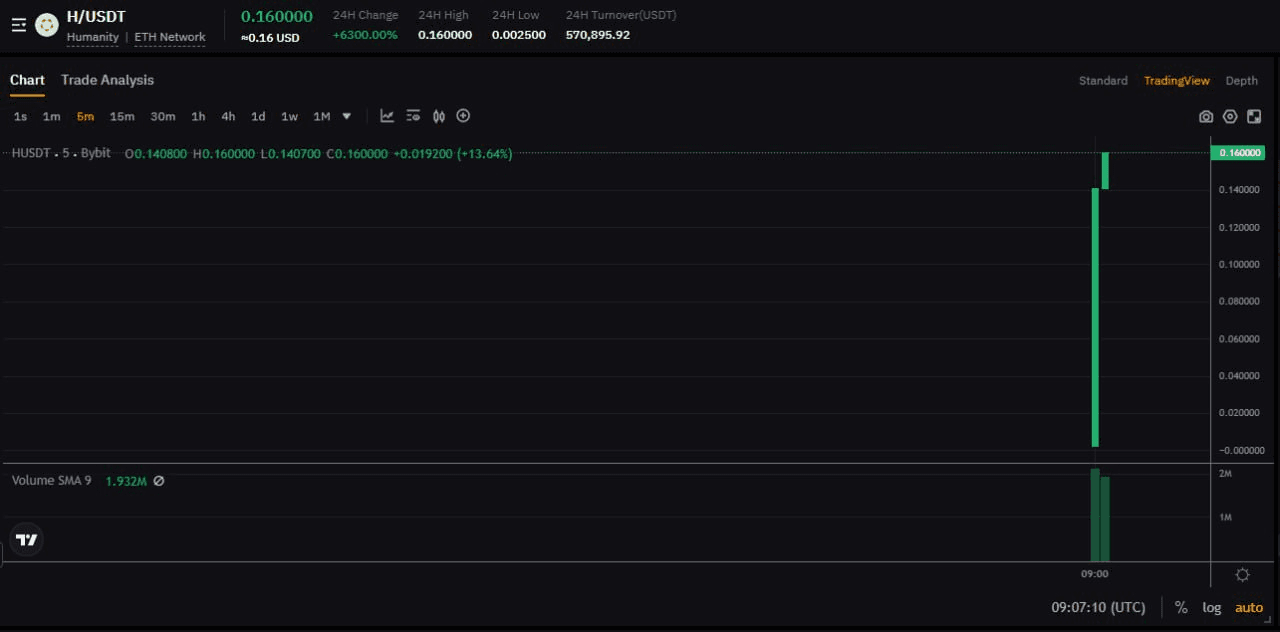Toggle auto scale mode
1280x632 pixels.
point(1249,607)
